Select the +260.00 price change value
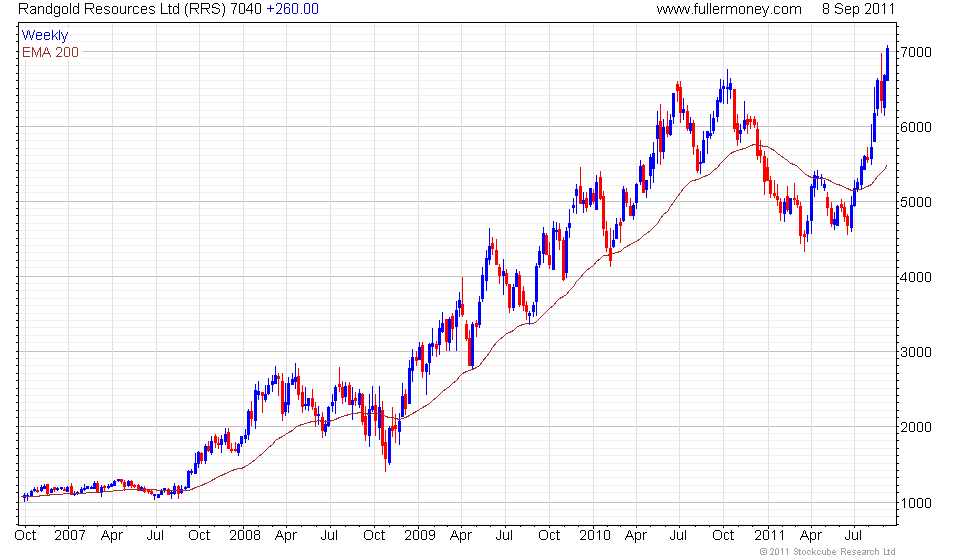This screenshot has height=560, width=980. click(292, 9)
